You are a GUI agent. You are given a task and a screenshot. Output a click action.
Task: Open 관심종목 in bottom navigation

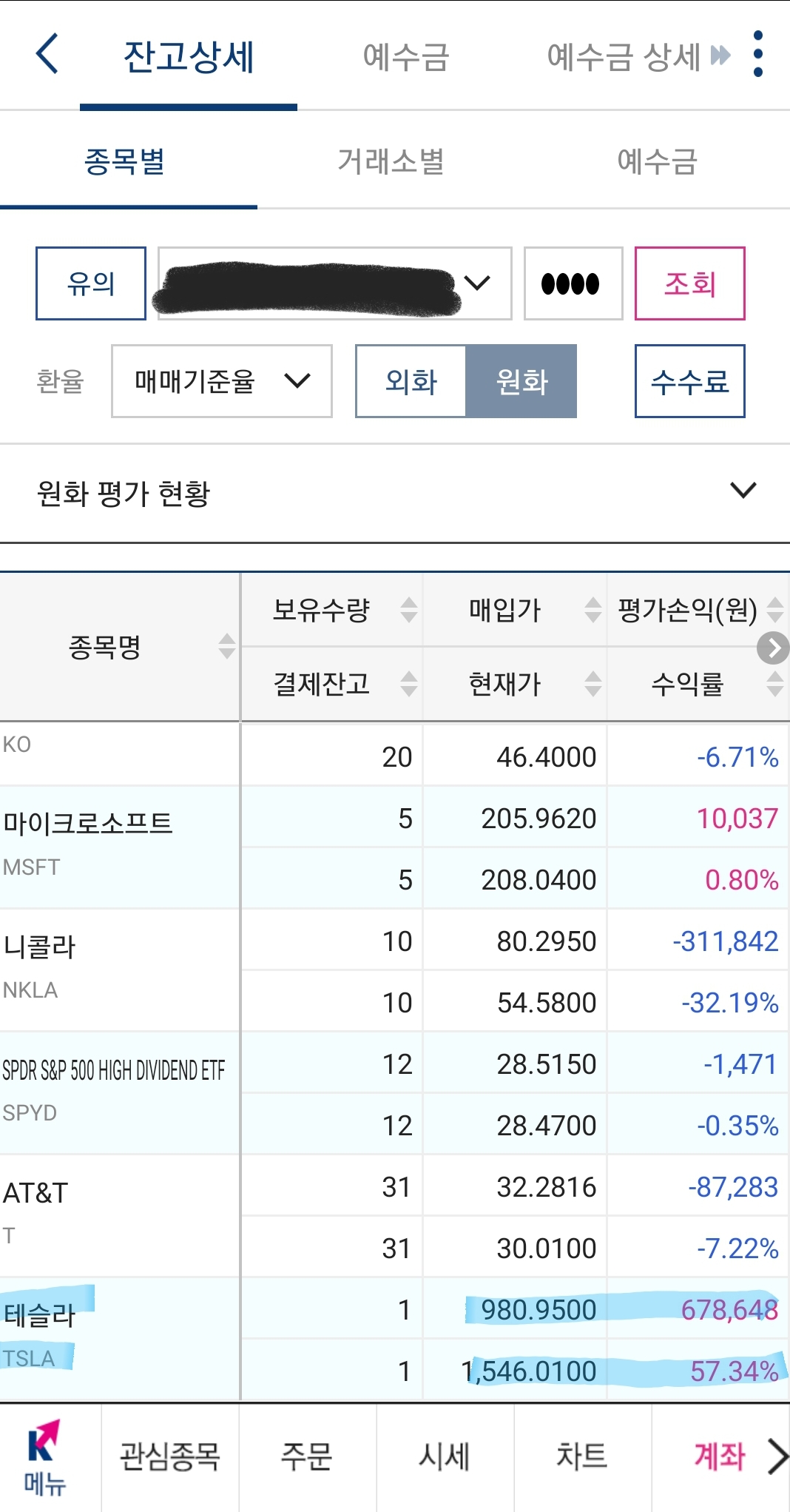tap(170, 1456)
